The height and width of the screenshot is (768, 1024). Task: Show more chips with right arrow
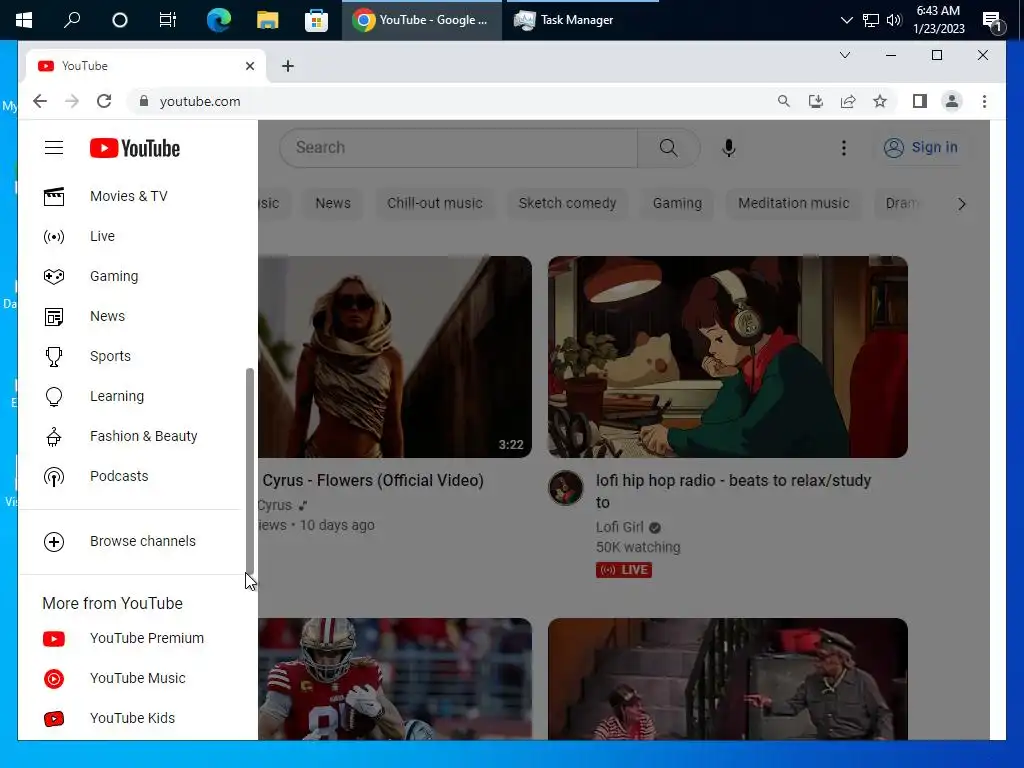click(x=961, y=204)
